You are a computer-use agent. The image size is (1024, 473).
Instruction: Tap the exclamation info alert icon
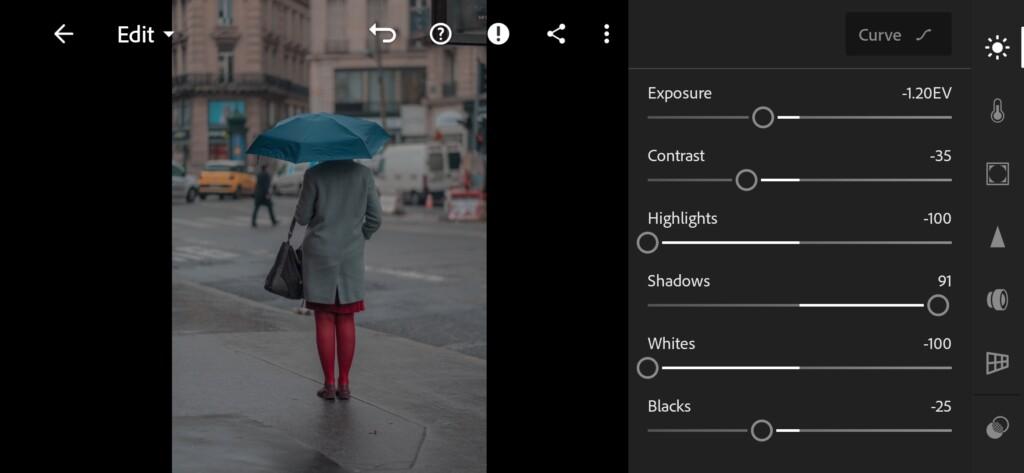coord(498,34)
